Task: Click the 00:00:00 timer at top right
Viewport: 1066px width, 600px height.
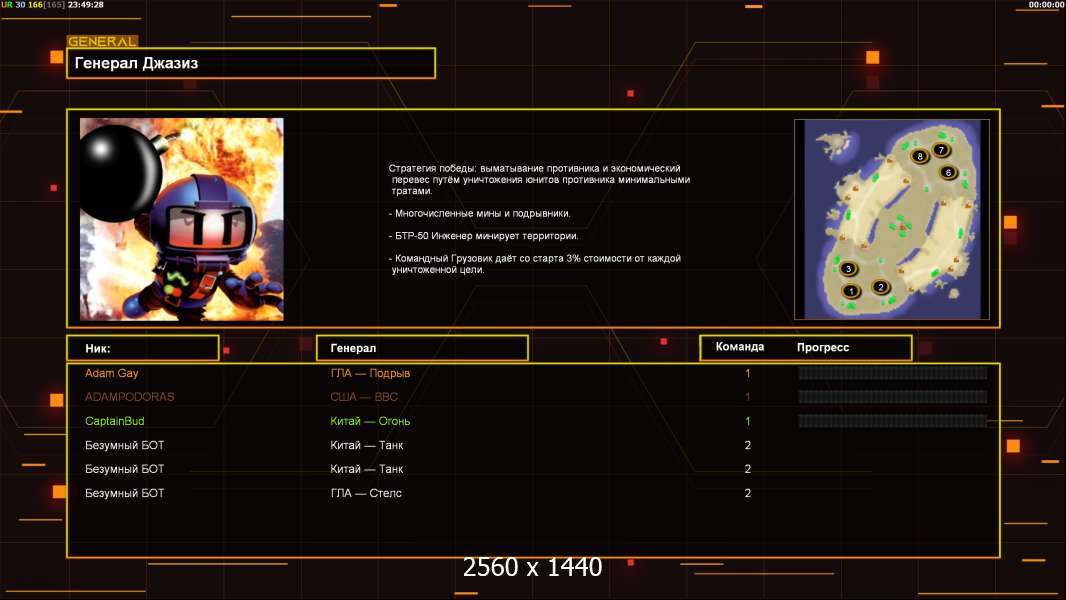Action: click(1046, 5)
